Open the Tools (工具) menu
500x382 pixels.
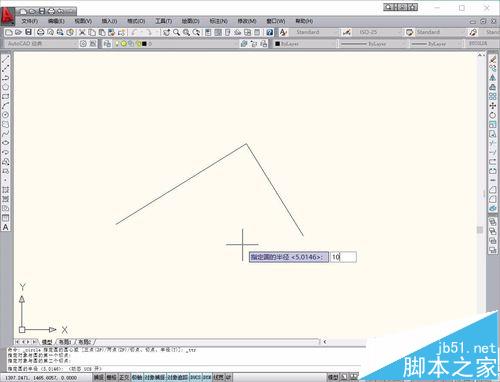(163, 21)
